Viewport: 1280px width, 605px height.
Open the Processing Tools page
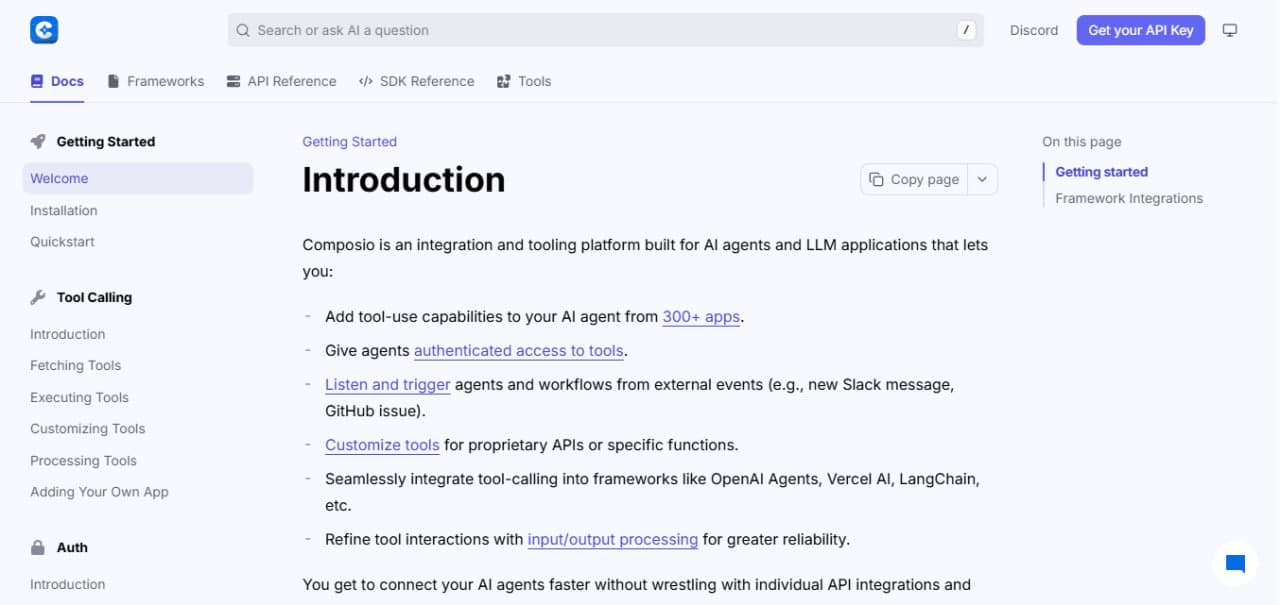click(83, 460)
